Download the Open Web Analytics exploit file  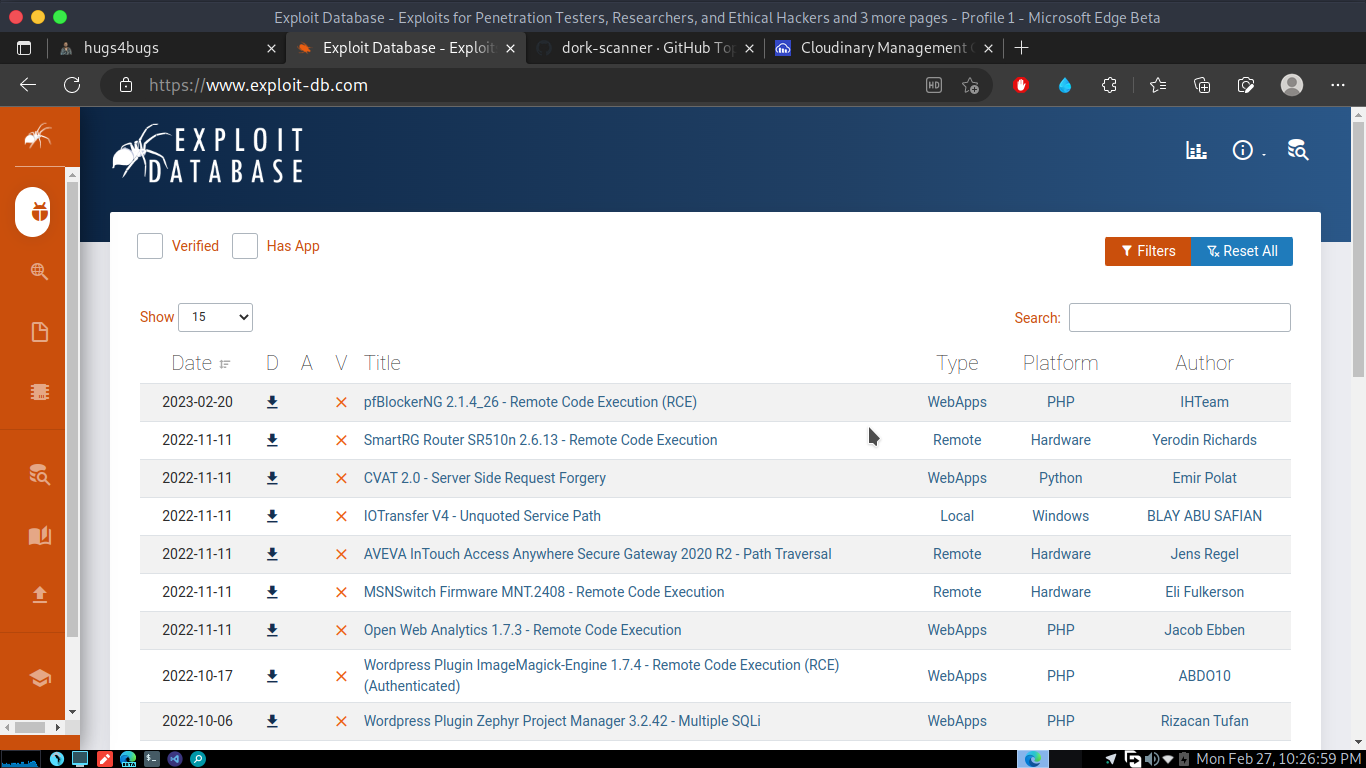272,630
